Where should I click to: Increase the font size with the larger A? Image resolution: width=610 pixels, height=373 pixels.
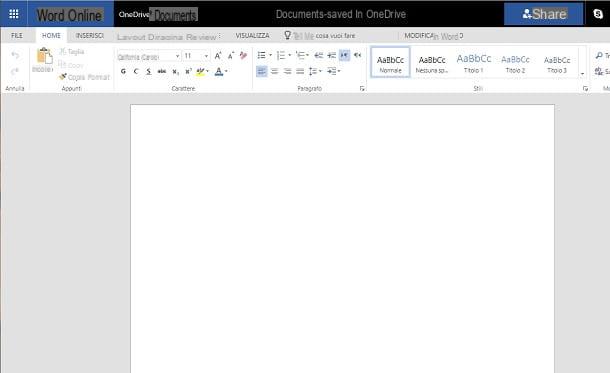[218, 56]
